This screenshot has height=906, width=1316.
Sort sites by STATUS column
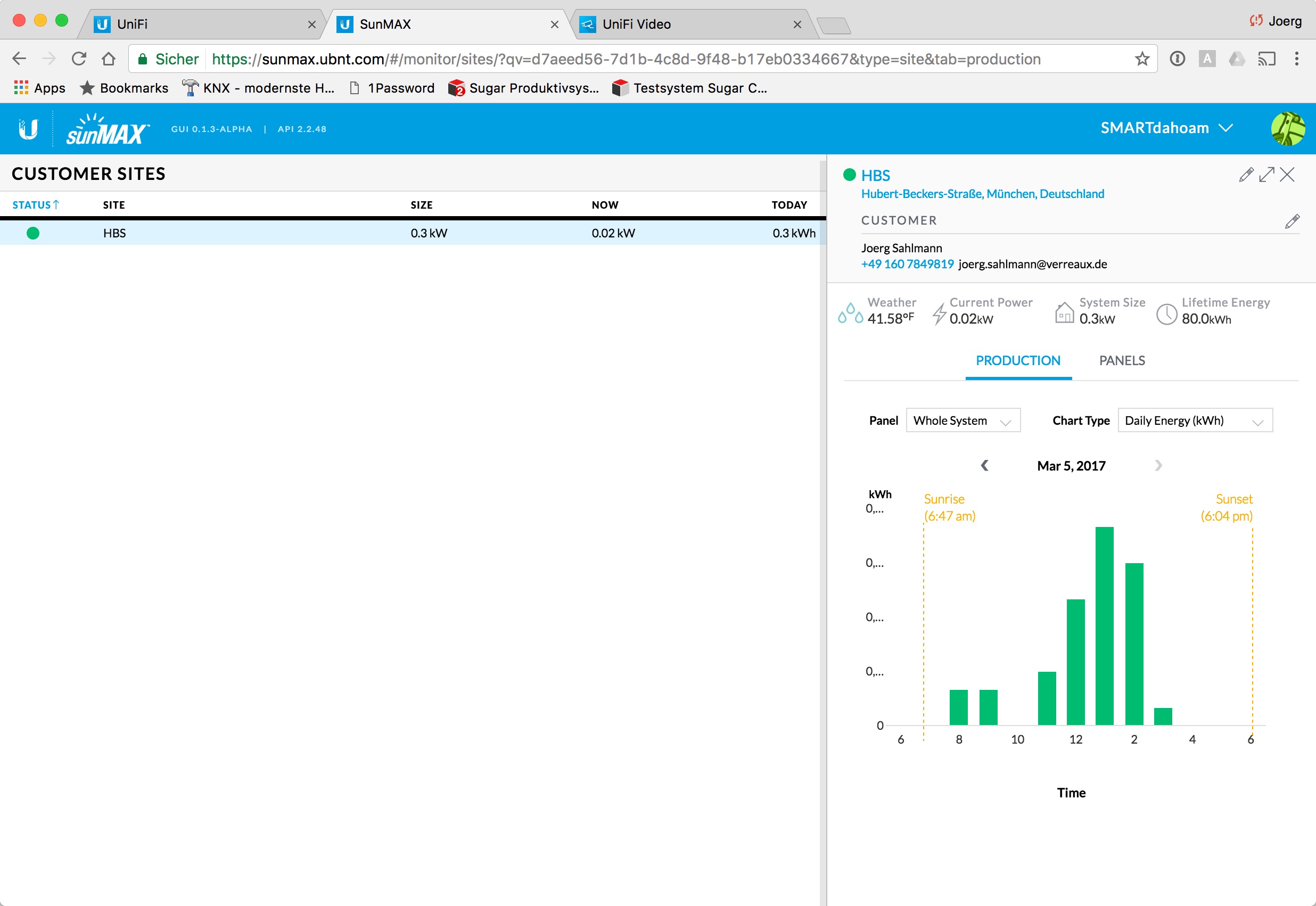(35, 205)
